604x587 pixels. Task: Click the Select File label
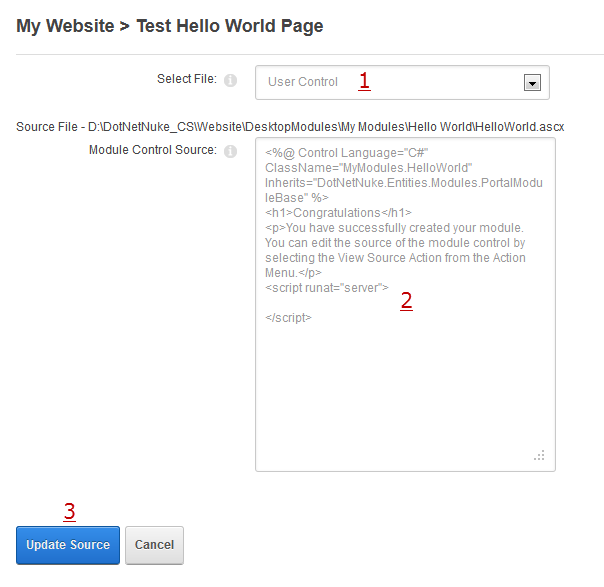click(187, 79)
